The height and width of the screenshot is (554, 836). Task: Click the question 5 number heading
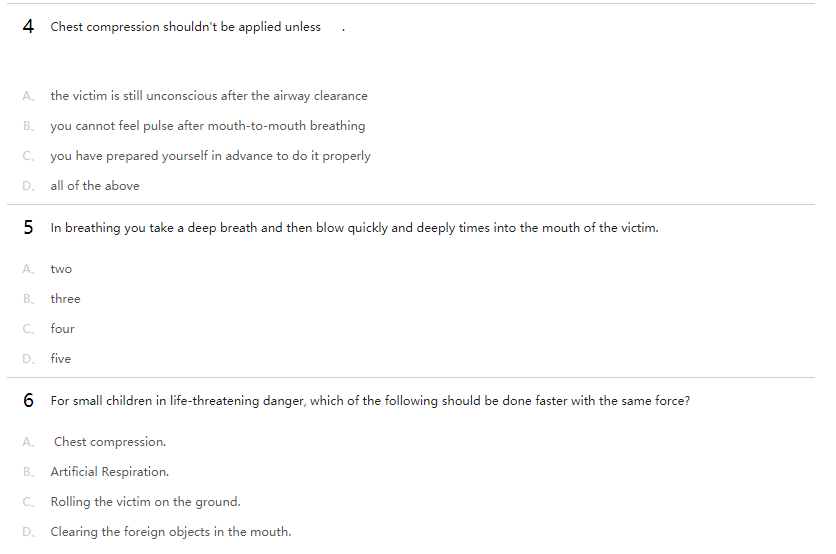[x=29, y=228]
